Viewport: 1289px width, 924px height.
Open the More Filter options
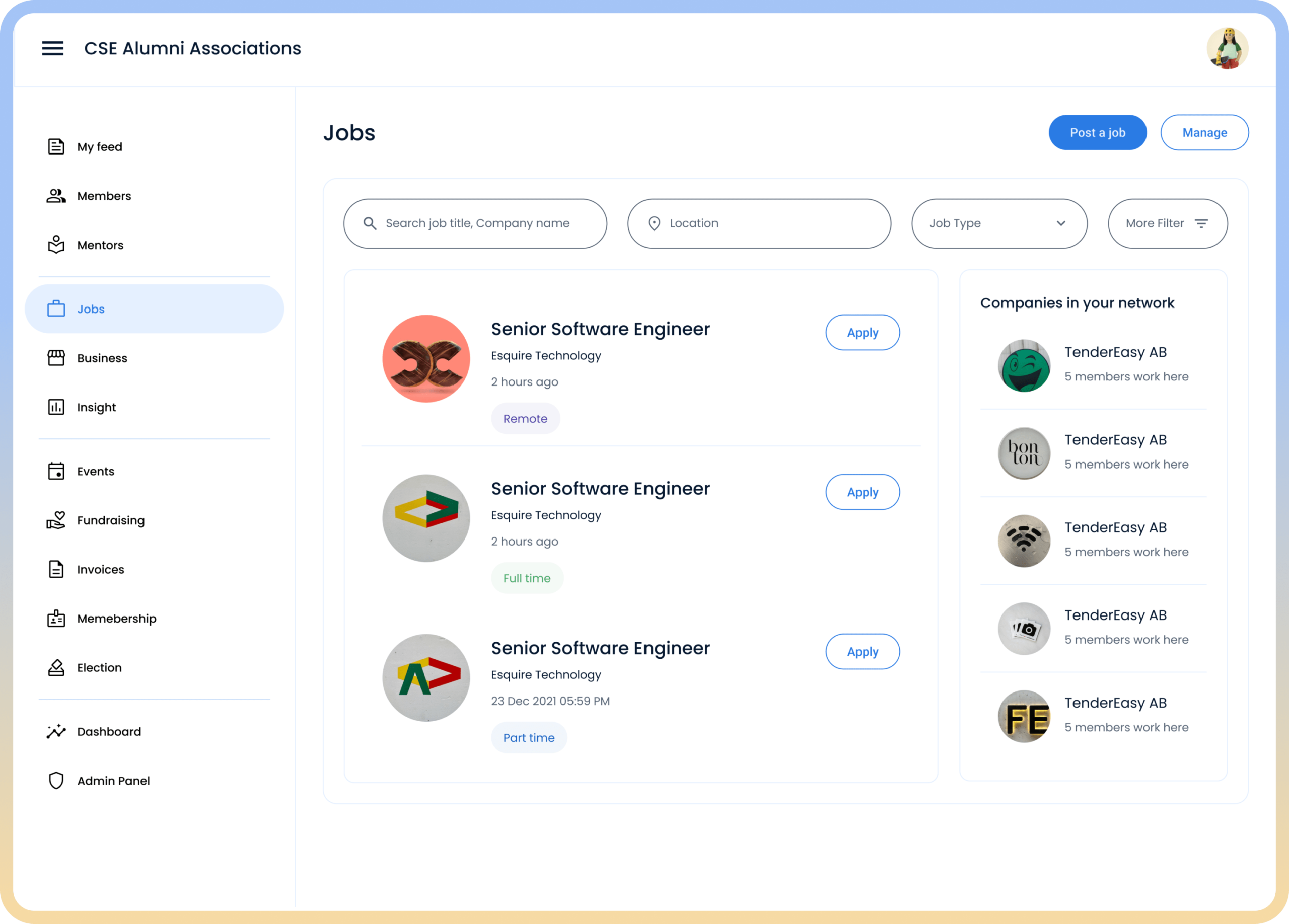[x=1167, y=223]
